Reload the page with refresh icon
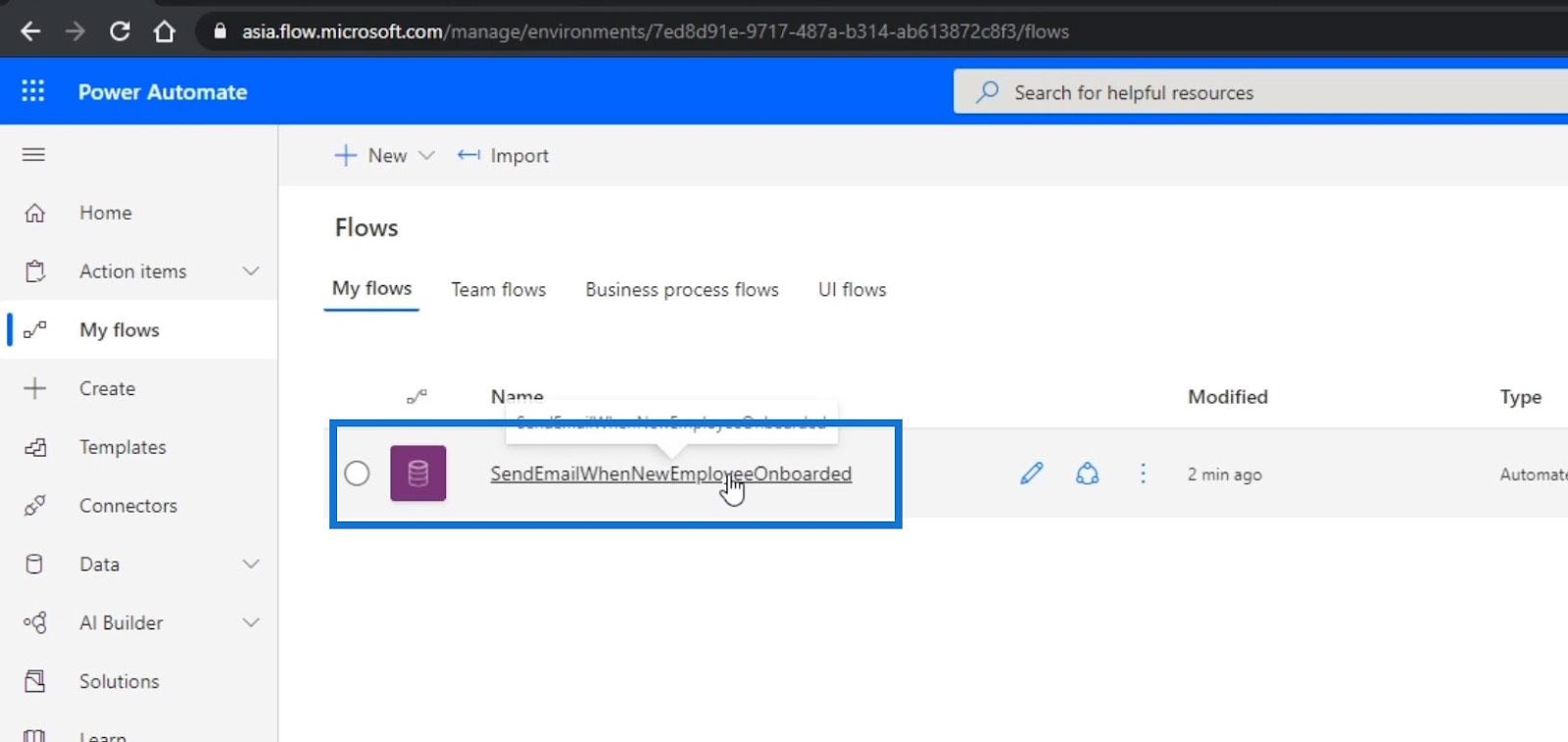1568x742 pixels. point(120,31)
